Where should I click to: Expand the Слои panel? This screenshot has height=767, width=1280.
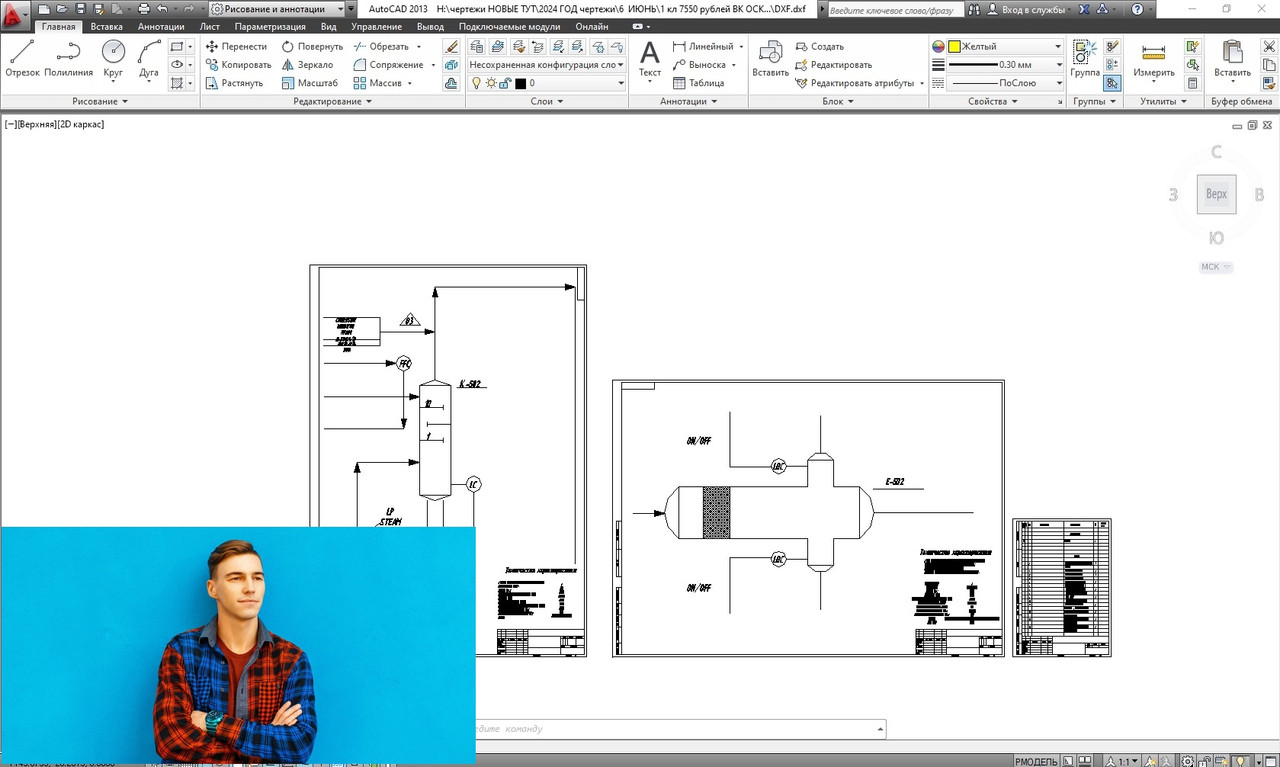pyautogui.click(x=547, y=101)
